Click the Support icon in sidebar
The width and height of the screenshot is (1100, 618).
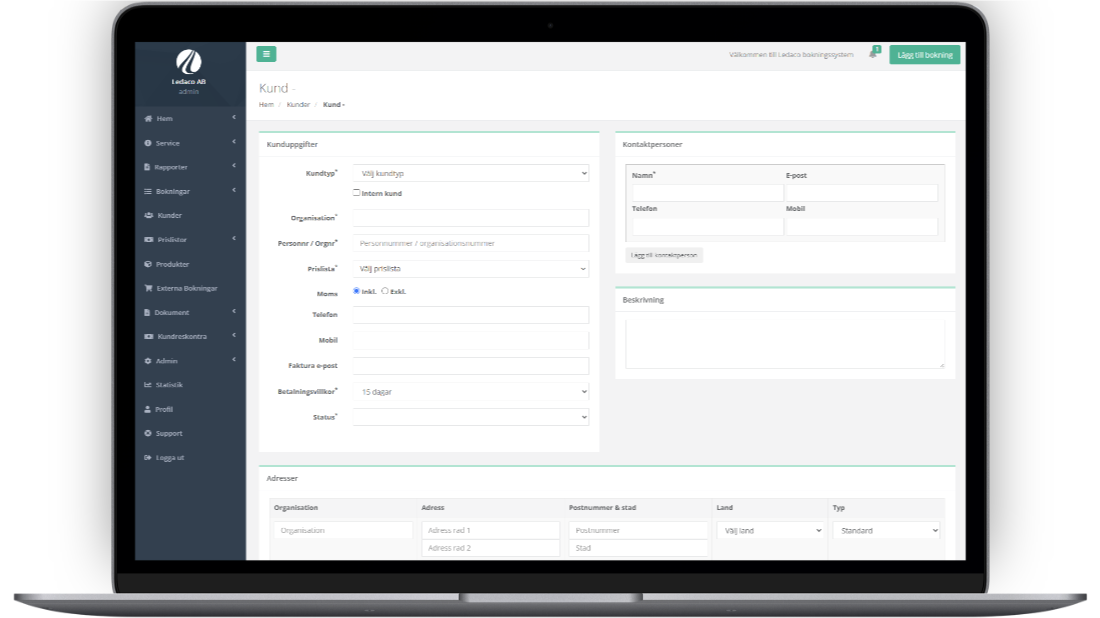click(x=148, y=433)
